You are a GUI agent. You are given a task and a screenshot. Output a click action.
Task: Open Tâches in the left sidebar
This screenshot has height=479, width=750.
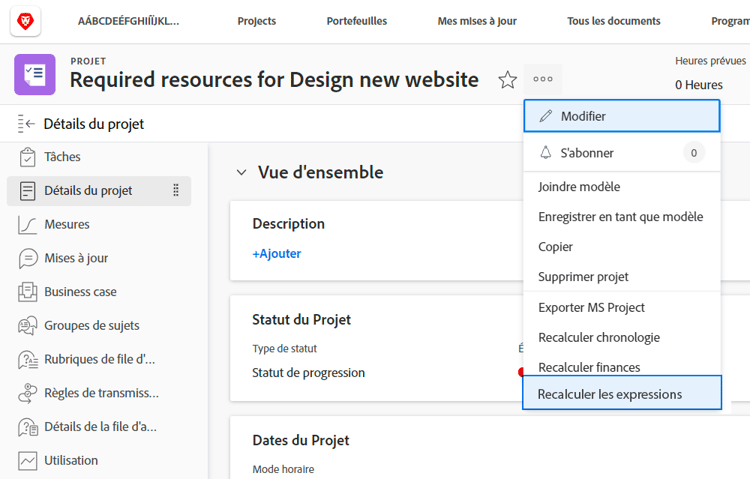(x=99, y=157)
